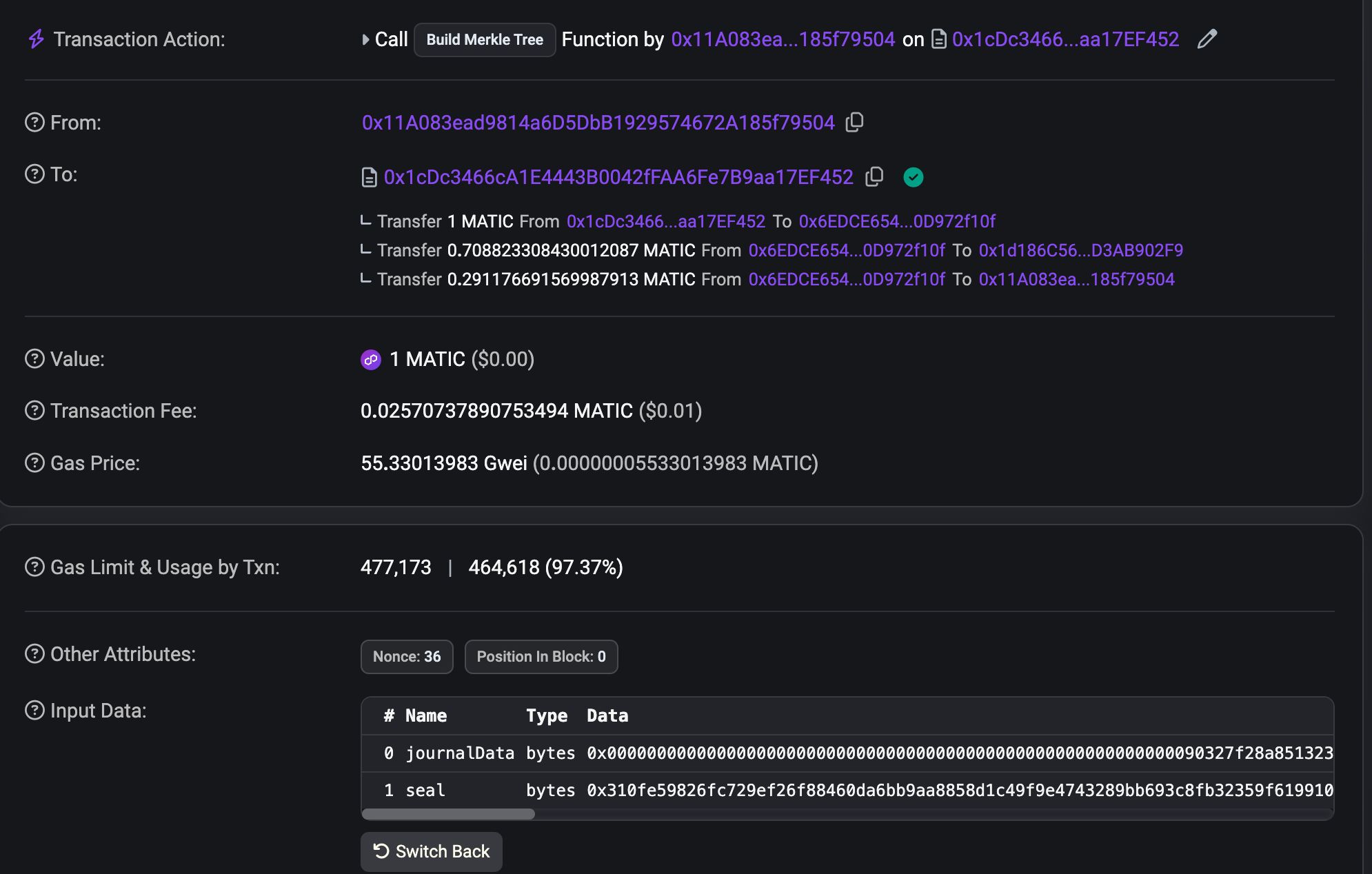1372x874 pixels.
Task: Click the pencil edit icon
Action: click(1207, 39)
